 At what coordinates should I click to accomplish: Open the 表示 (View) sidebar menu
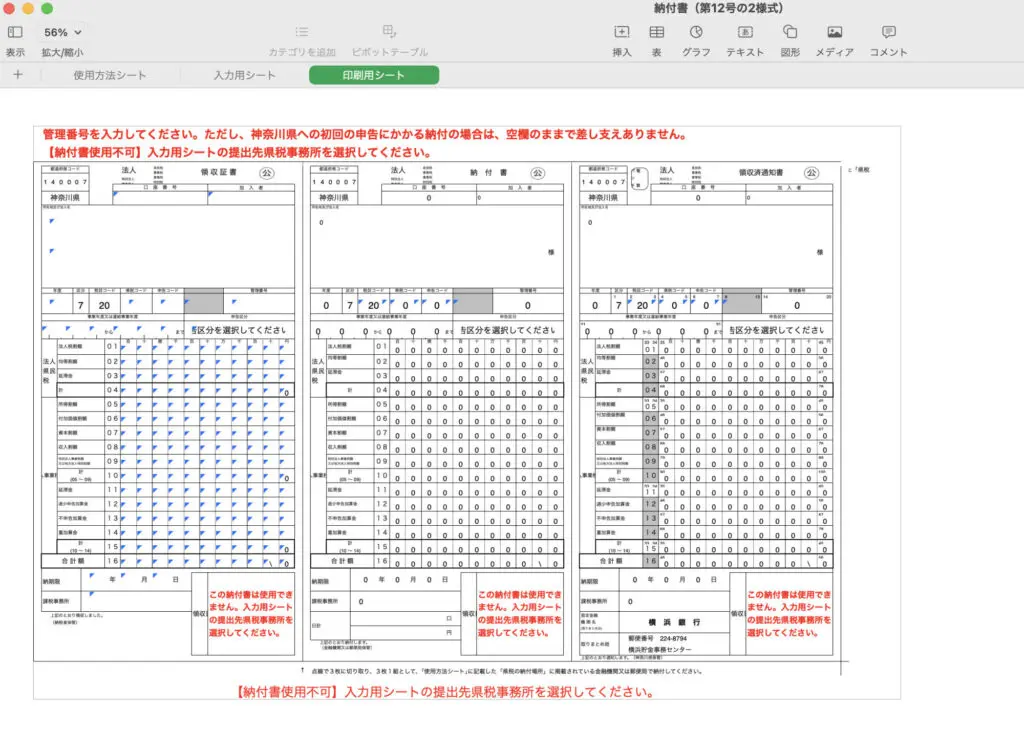click(x=15, y=33)
